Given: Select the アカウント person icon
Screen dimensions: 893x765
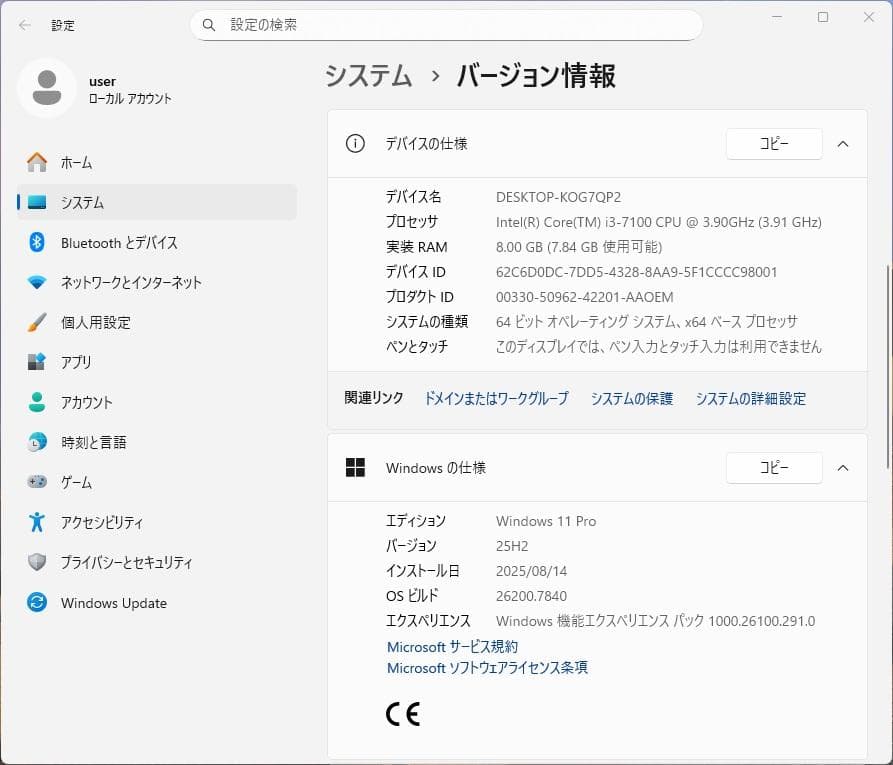Looking at the screenshot, I should tap(38, 402).
